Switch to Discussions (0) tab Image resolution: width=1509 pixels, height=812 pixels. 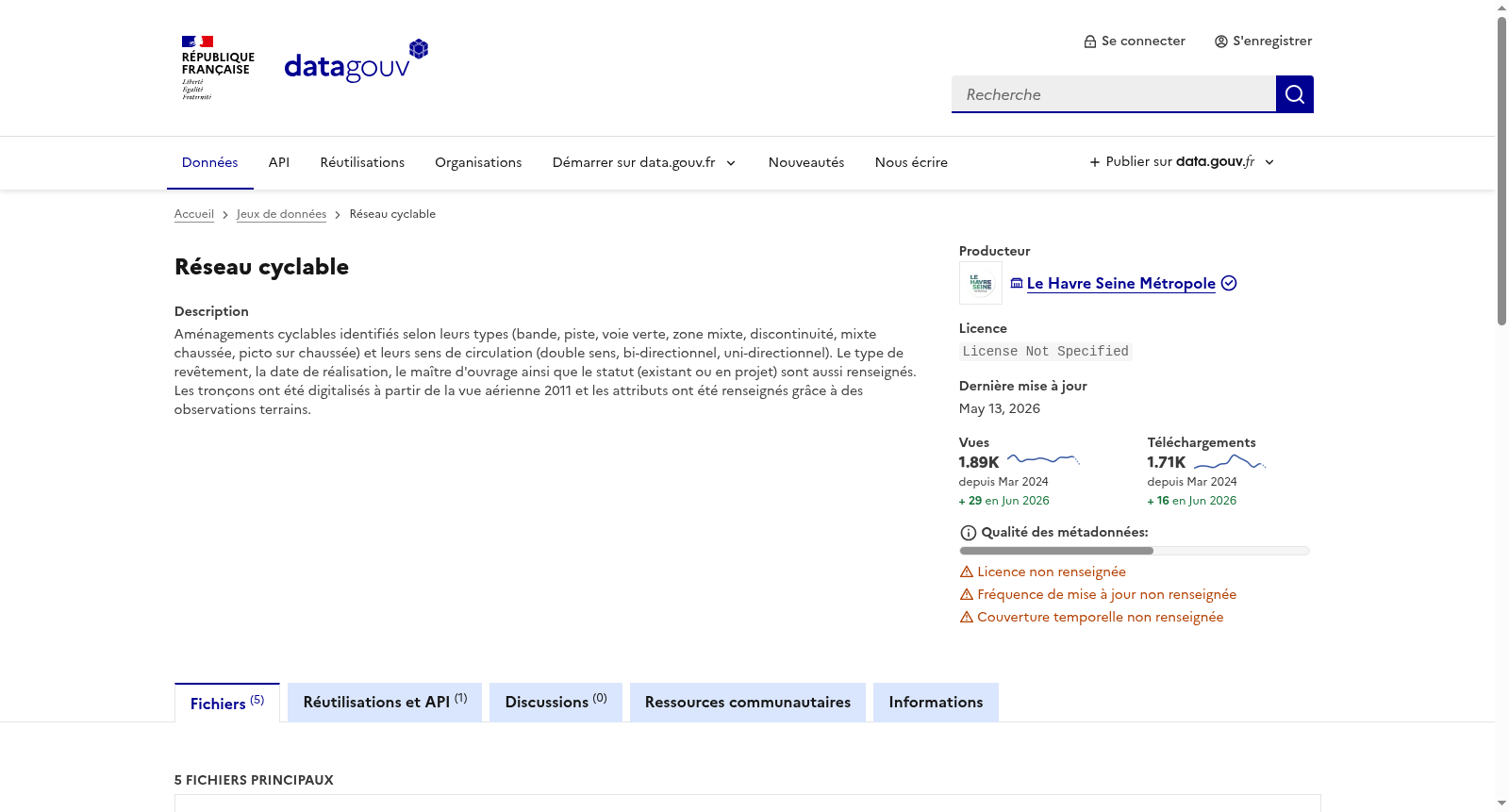point(556,703)
